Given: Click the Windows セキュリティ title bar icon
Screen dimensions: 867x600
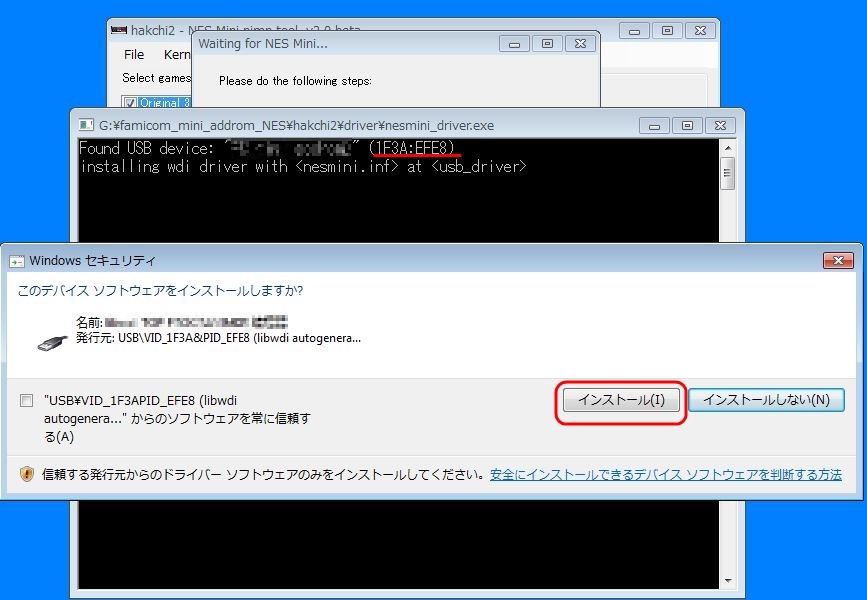Looking at the screenshot, I should pyautogui.click(x=17, y=261).
